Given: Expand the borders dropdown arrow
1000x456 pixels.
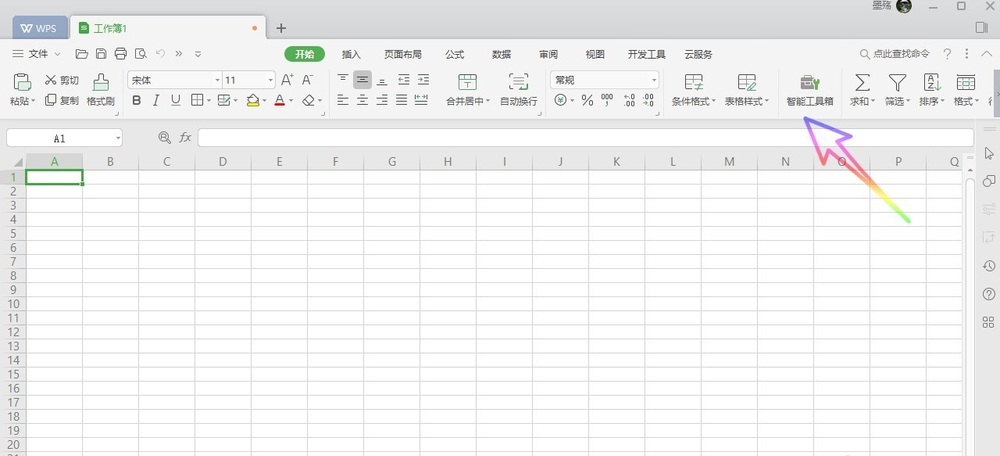Looking at the screenshot, I should (x=209, y=101).
